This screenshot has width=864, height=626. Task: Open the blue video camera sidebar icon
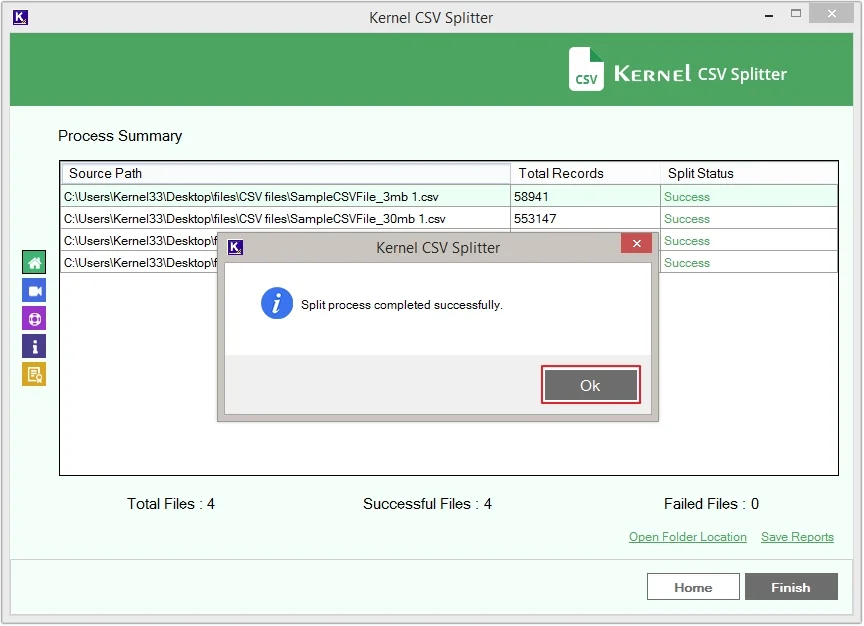[x=34, y=291]
